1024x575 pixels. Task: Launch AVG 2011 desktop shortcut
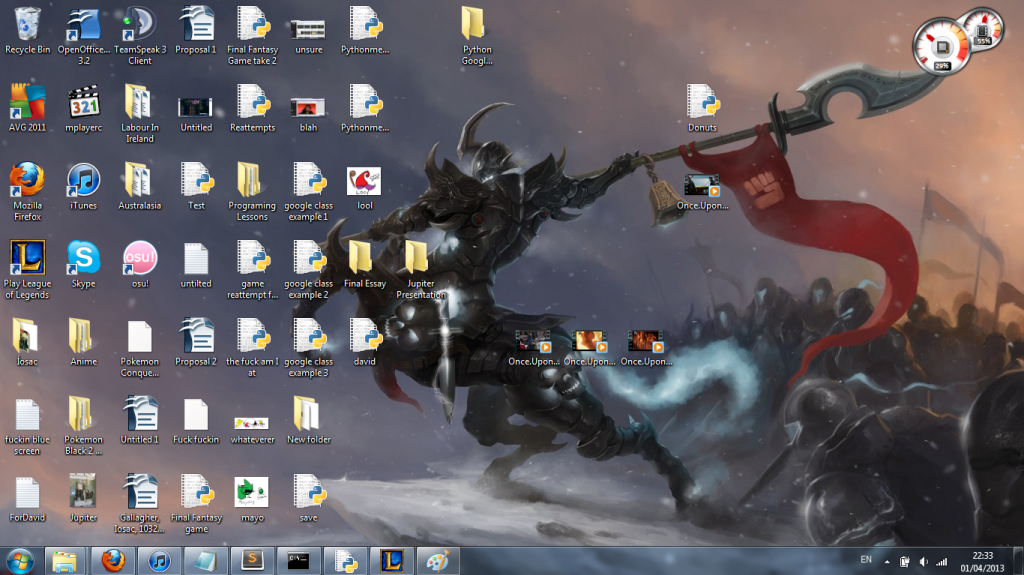[x=27, y=102]
